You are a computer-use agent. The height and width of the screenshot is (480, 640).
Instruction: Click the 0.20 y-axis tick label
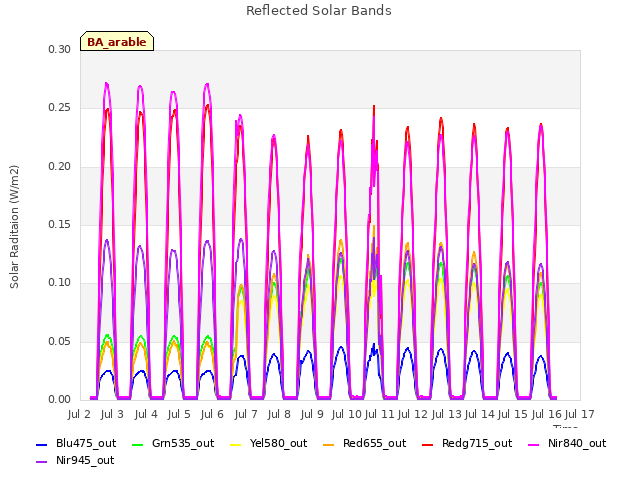[x=60, y=167]
